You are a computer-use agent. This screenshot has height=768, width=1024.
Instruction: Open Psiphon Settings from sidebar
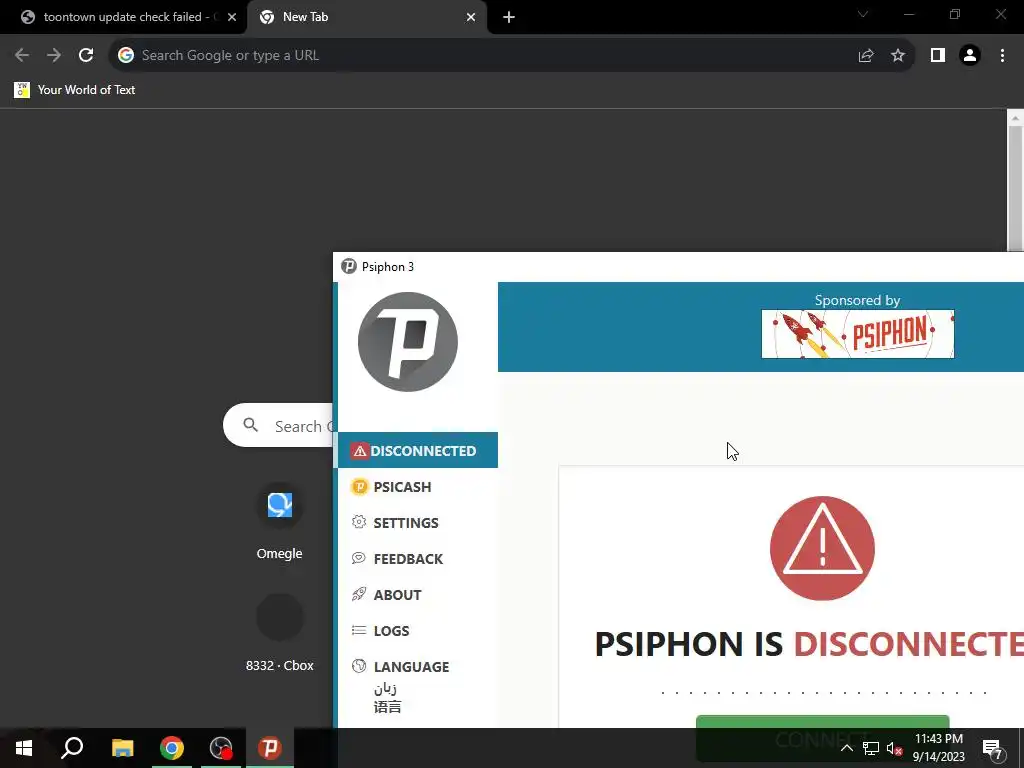click(x=418, y=522)
